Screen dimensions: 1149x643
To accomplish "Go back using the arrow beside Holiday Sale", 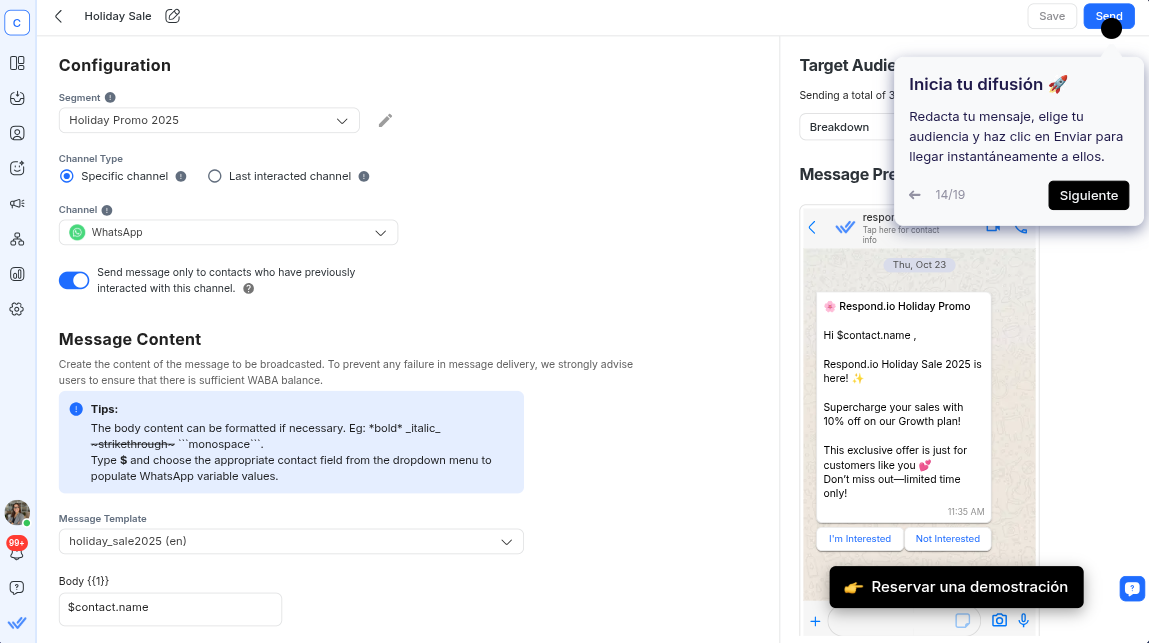I will (59, 16).
